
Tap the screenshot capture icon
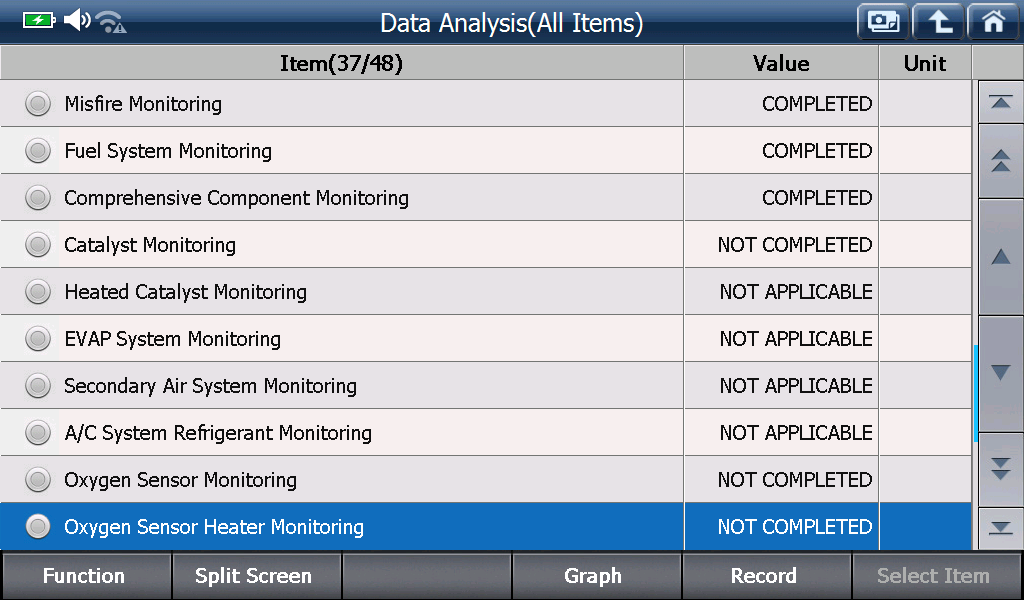[x=883, y=22]
